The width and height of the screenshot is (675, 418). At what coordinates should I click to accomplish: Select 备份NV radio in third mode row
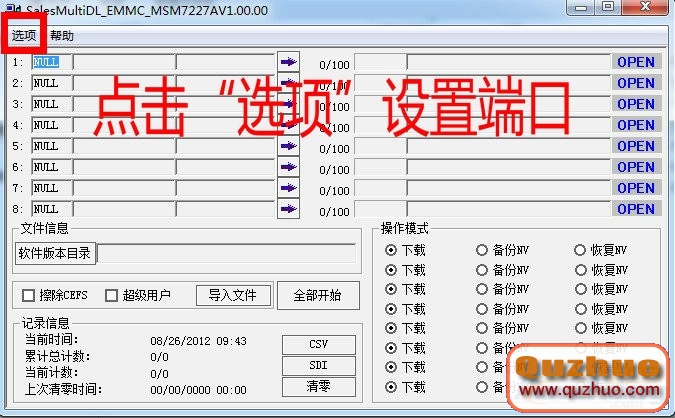tap(482, 289)
